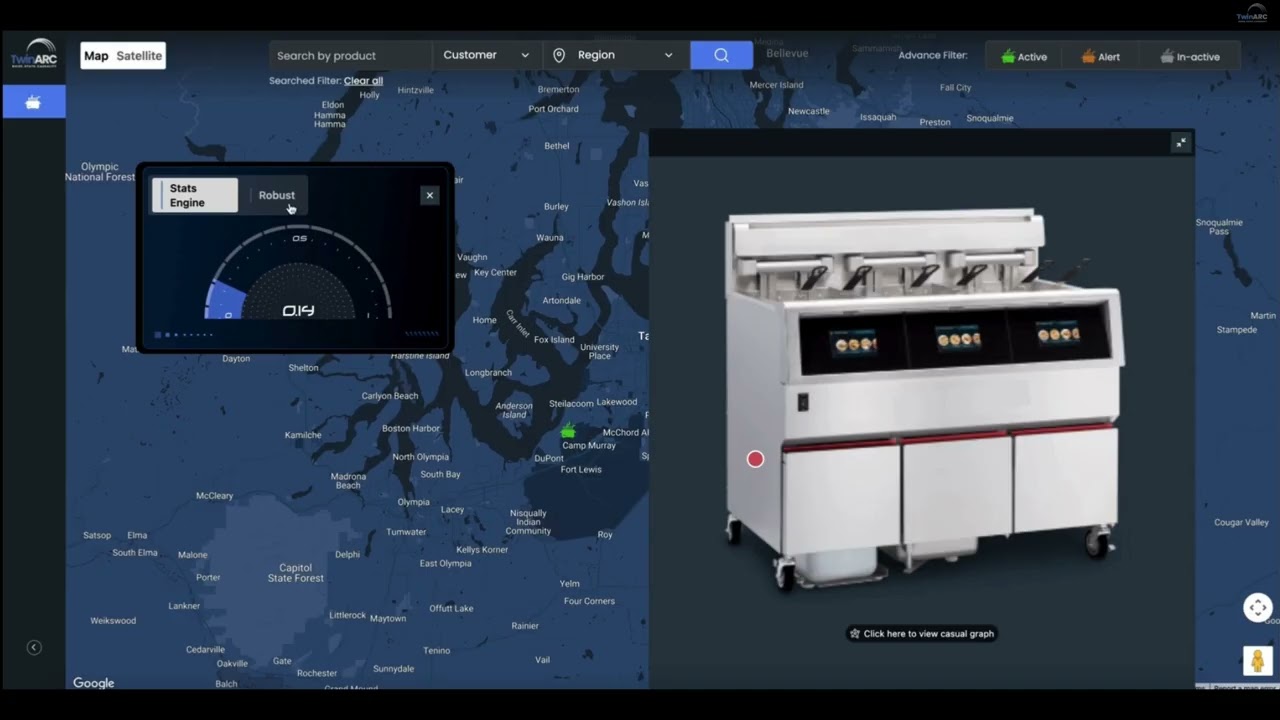Toggle the Alert filter
1280x720 pixels.
[x=1100, y=56]
